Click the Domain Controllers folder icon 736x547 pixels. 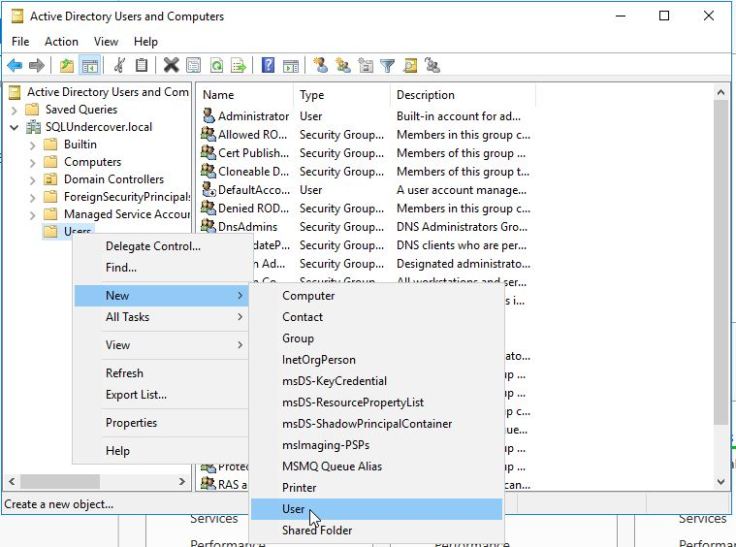[50, 179]
